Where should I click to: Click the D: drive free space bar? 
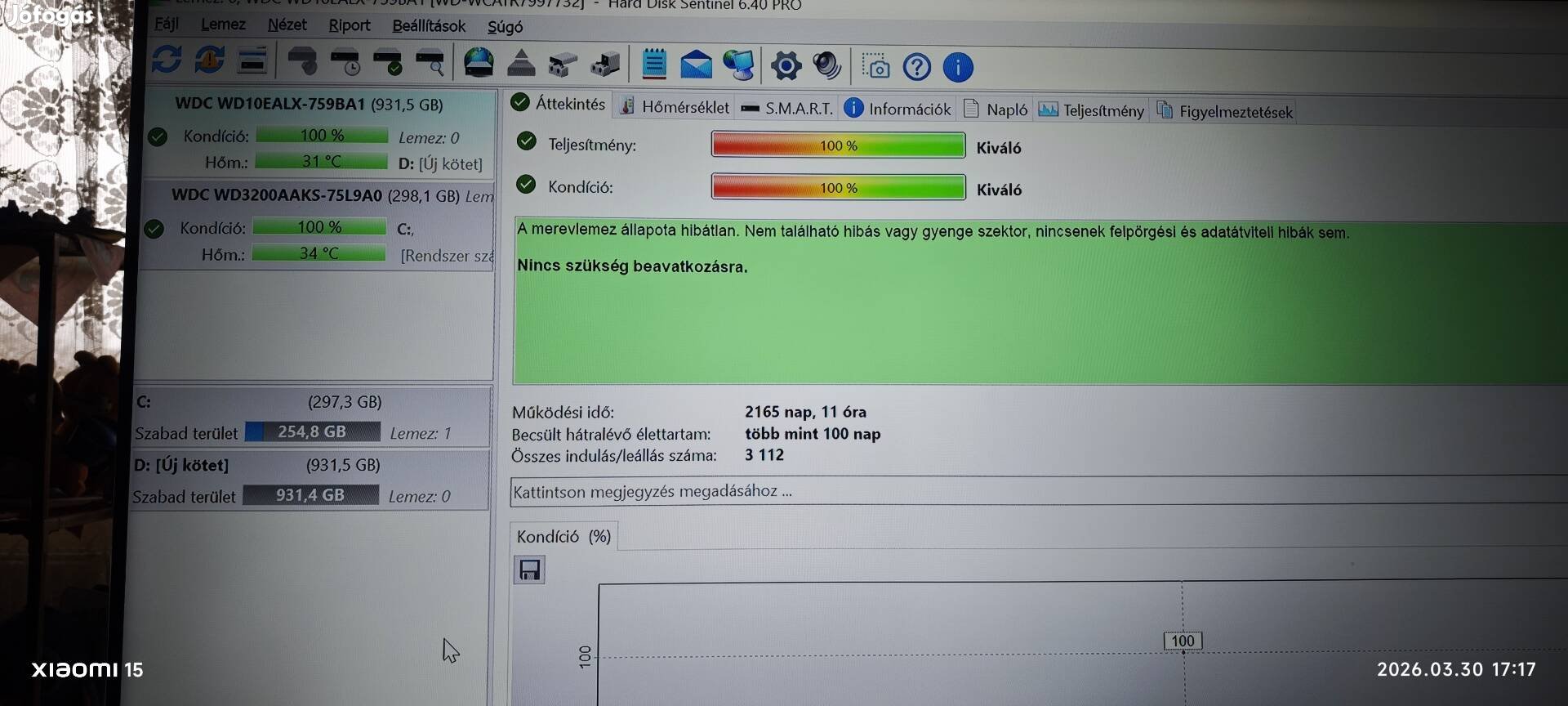[x=310, y=495]
